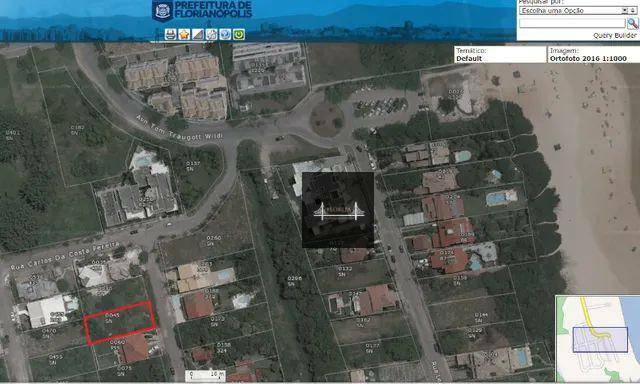The height and width of the screenshot is (384, 640).
Task: Open the 'Escolha uma Opção' dropdown
Action: [x=578, y=11]
